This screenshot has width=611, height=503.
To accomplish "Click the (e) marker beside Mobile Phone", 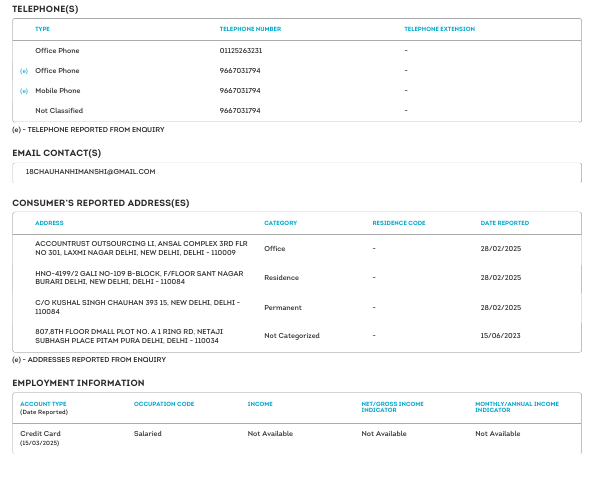I will (x=24, y=91).
